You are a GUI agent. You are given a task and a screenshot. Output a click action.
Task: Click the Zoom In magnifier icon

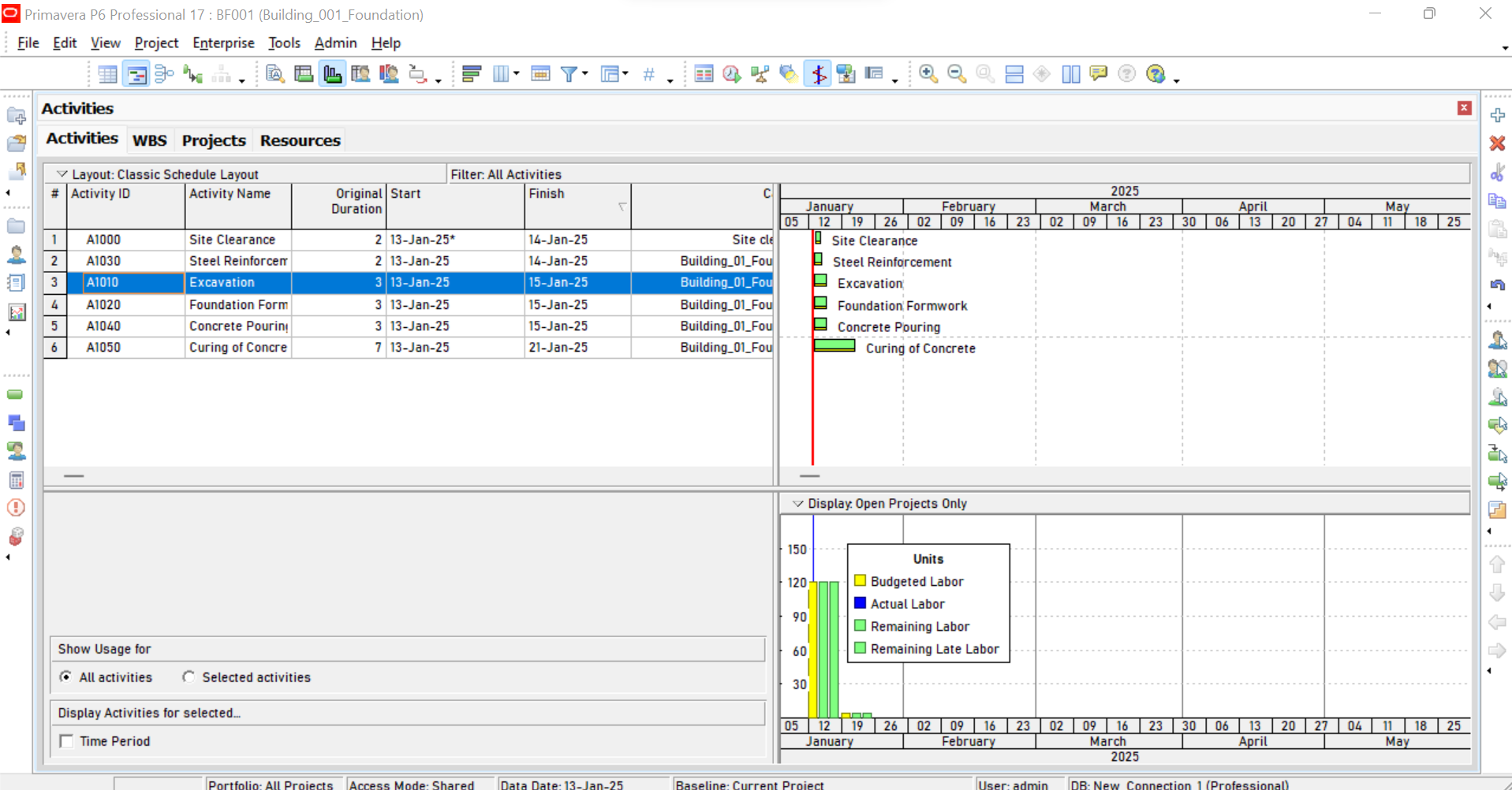click(x=928, y=74)
